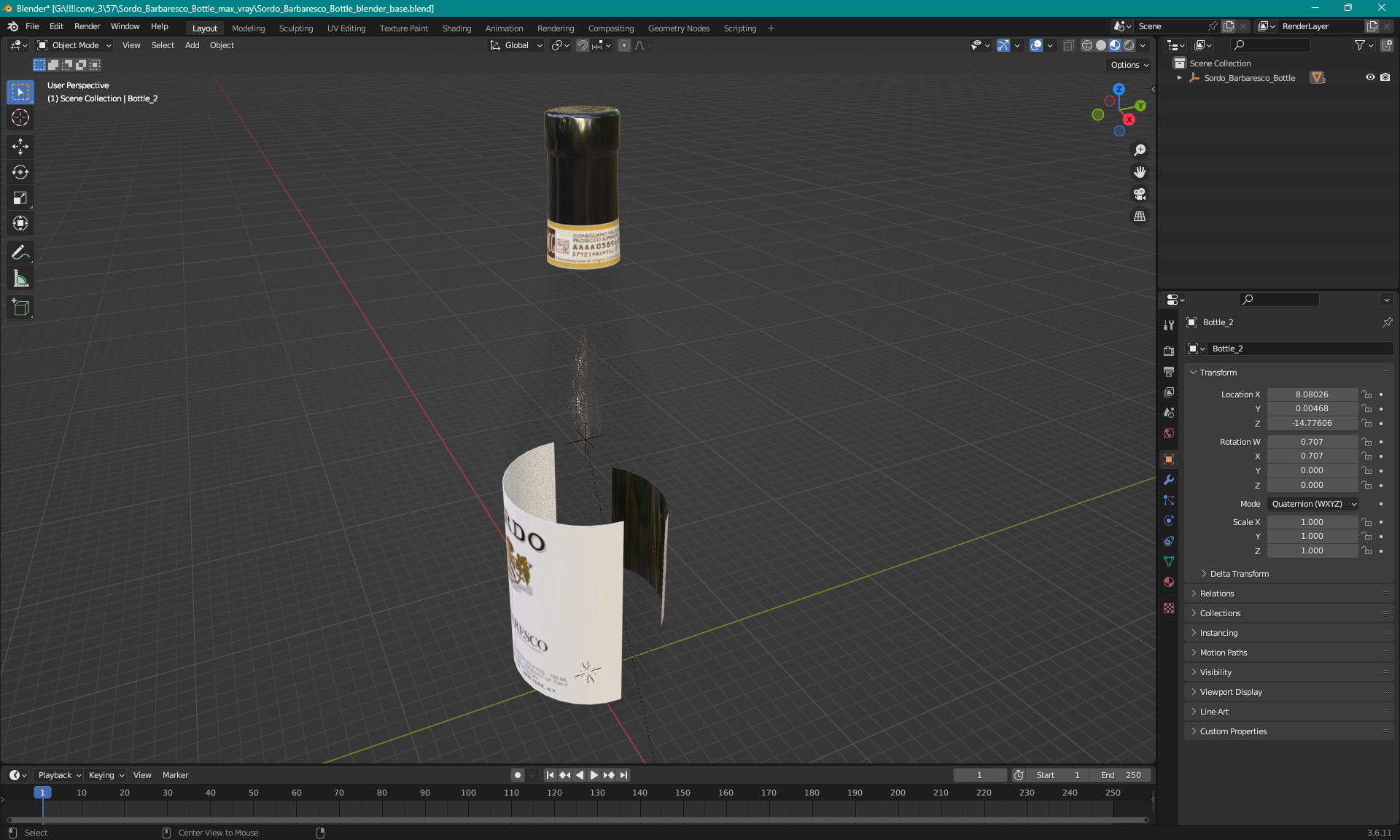Select the Cursor tool in toolbar
This screenshot has height=840, width=1400.
pos(20,117)
